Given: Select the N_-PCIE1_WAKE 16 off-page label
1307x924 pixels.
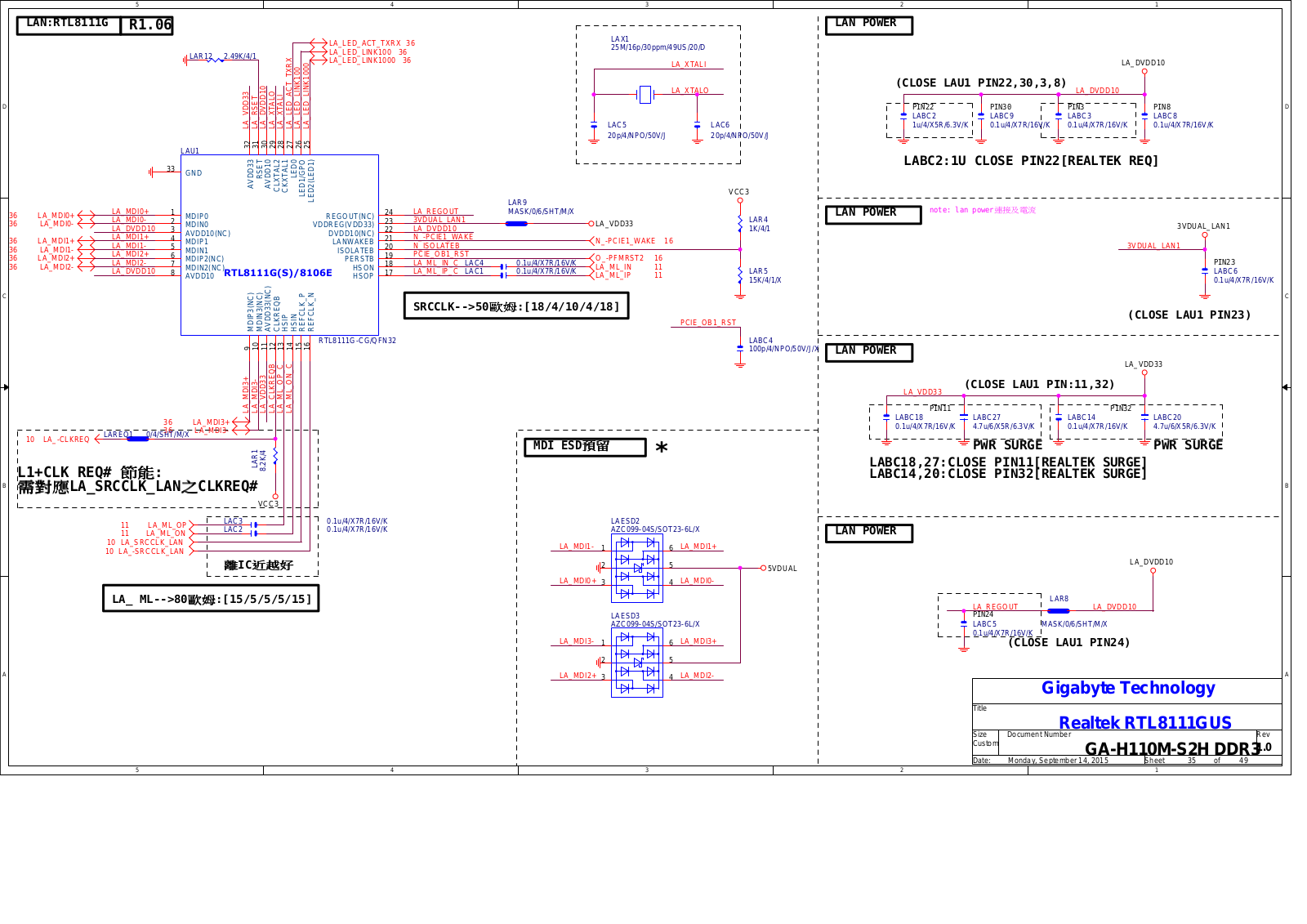Looking at the screenshot, I should (x=634, y=241).
